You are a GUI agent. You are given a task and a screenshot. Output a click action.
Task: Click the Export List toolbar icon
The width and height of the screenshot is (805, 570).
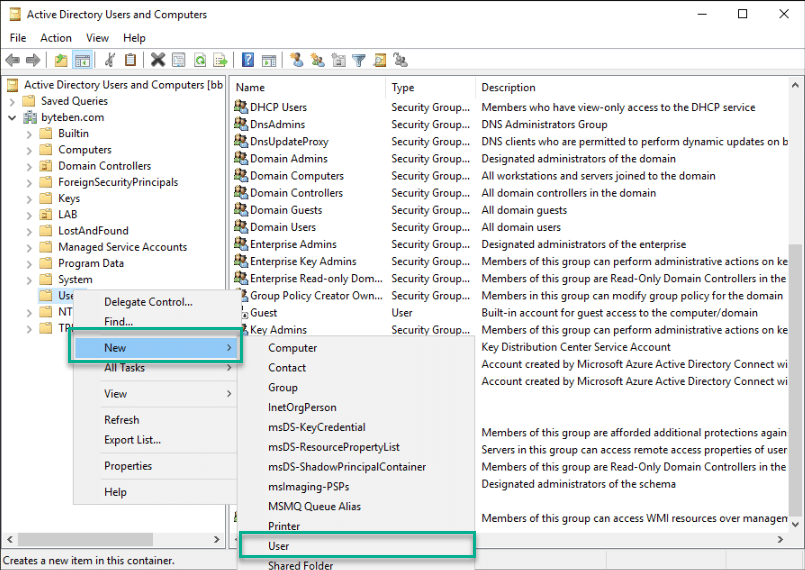[220, 60]
